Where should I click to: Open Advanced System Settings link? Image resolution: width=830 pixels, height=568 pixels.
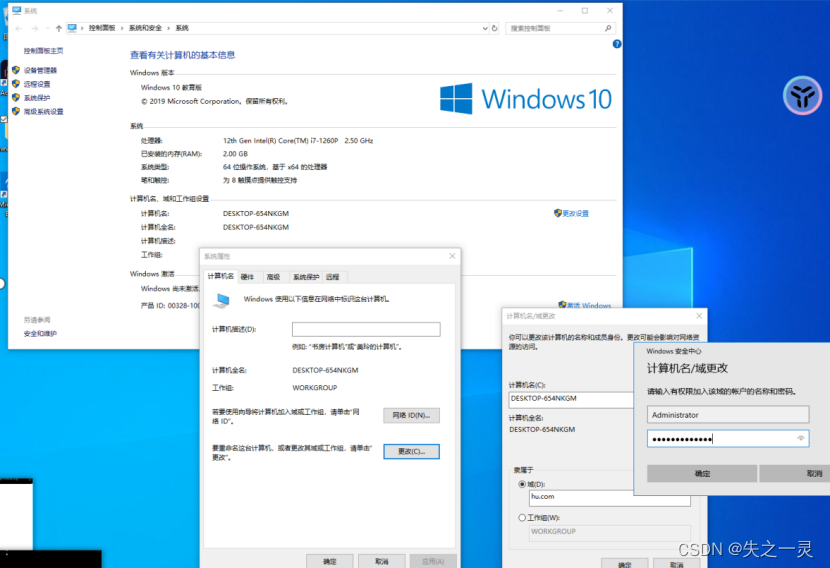[x=43, y=112]
